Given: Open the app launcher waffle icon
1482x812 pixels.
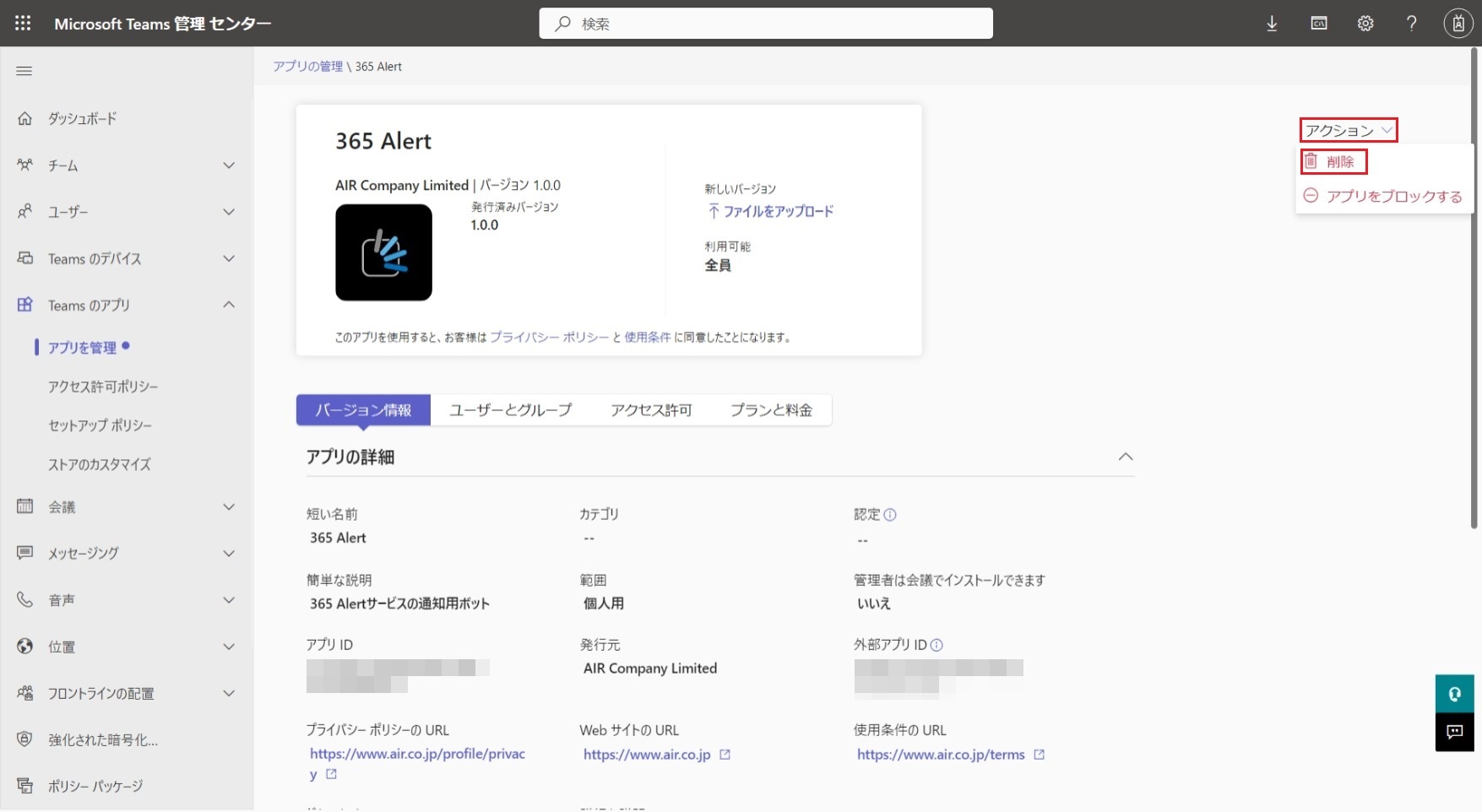Looking at the screenshot, I should 23,24.
